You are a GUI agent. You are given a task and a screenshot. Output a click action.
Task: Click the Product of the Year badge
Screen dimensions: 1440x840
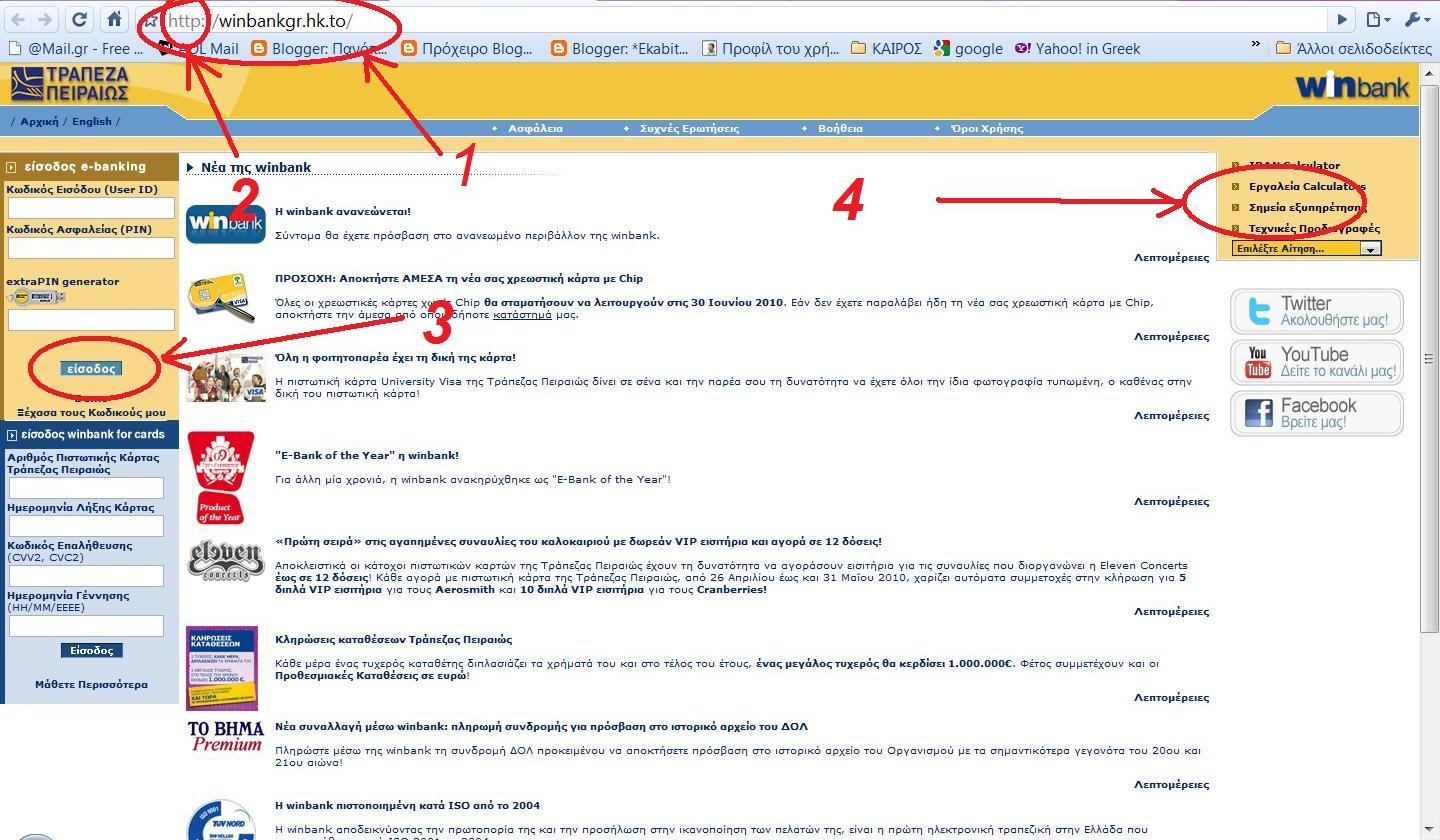coord(221,478)
